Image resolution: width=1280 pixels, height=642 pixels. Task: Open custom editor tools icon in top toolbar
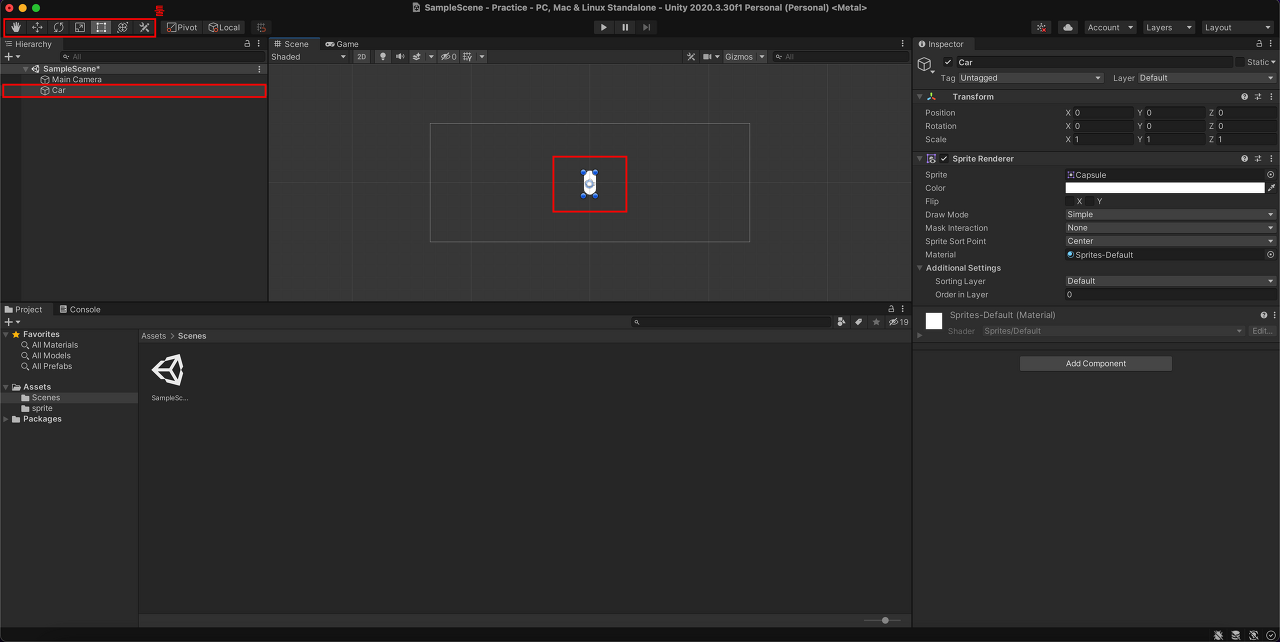(144, 27)
